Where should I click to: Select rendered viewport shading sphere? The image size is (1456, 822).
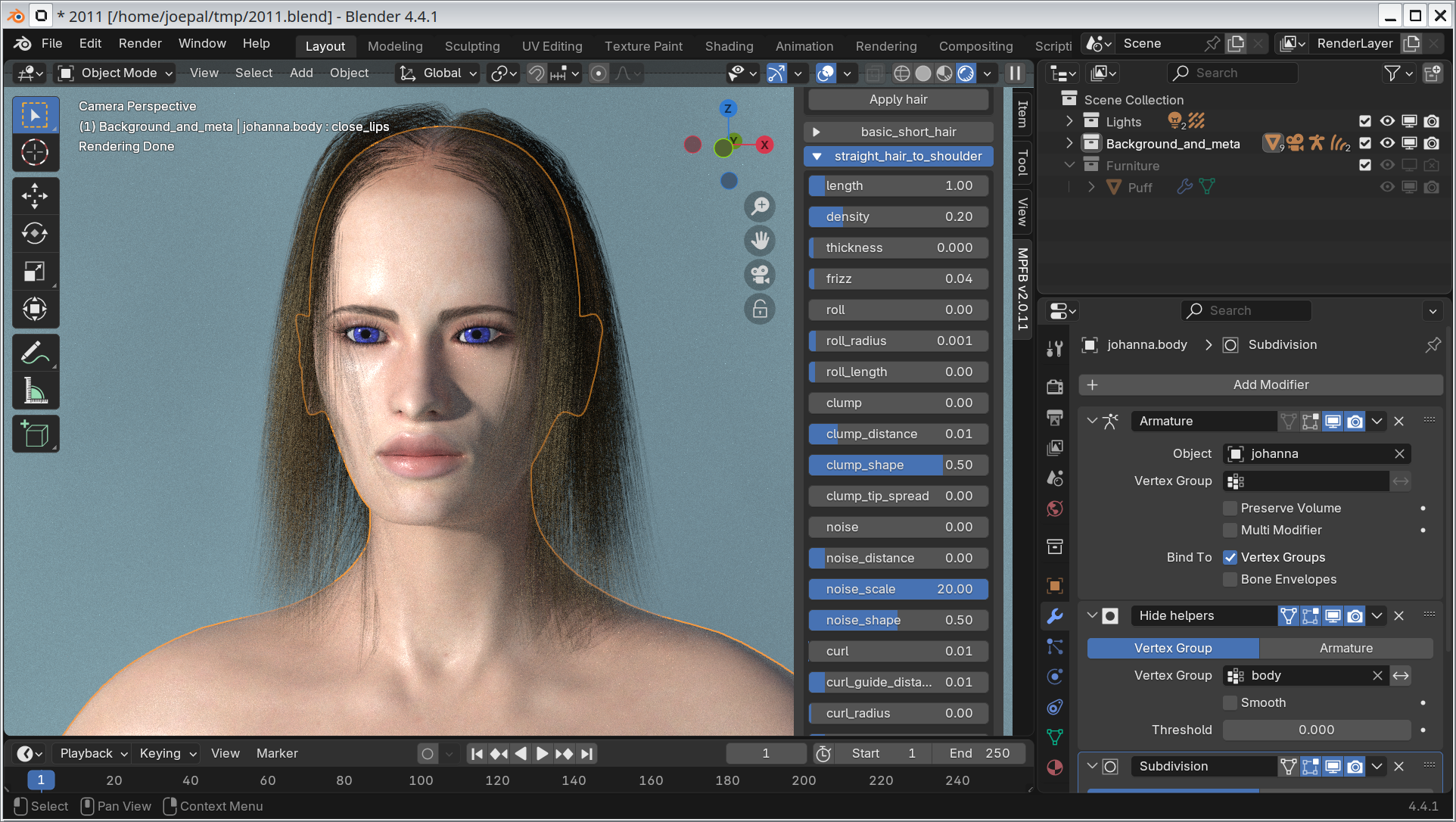point(966,73)
